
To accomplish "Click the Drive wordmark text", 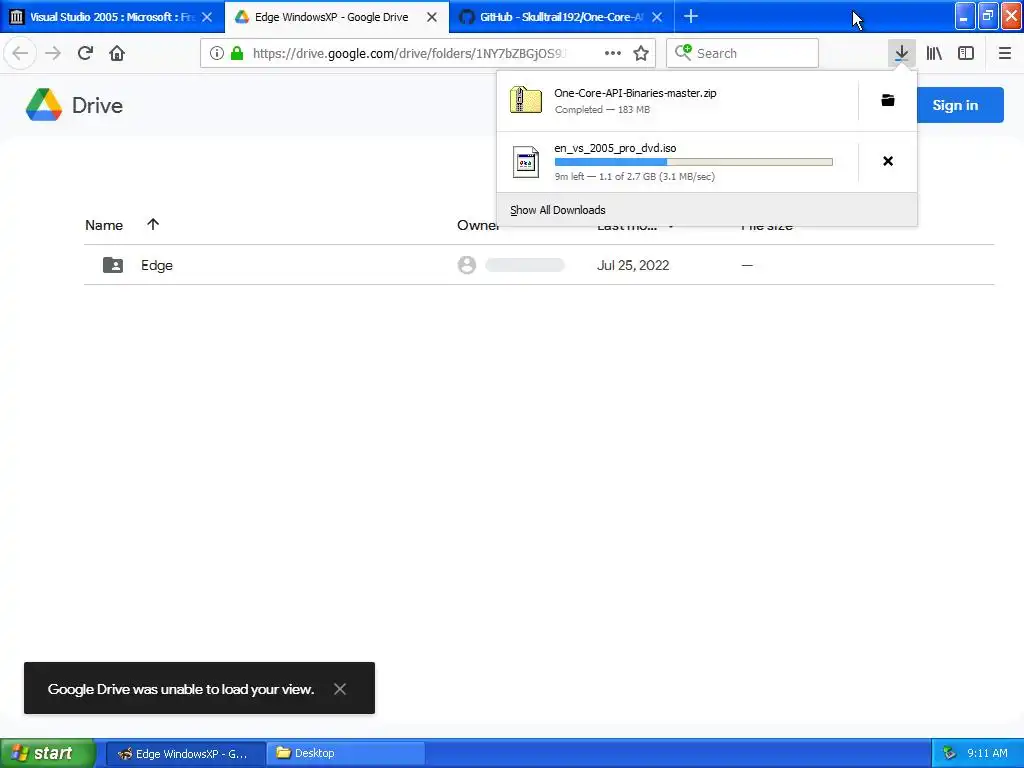I will click(x=97, y=105).
